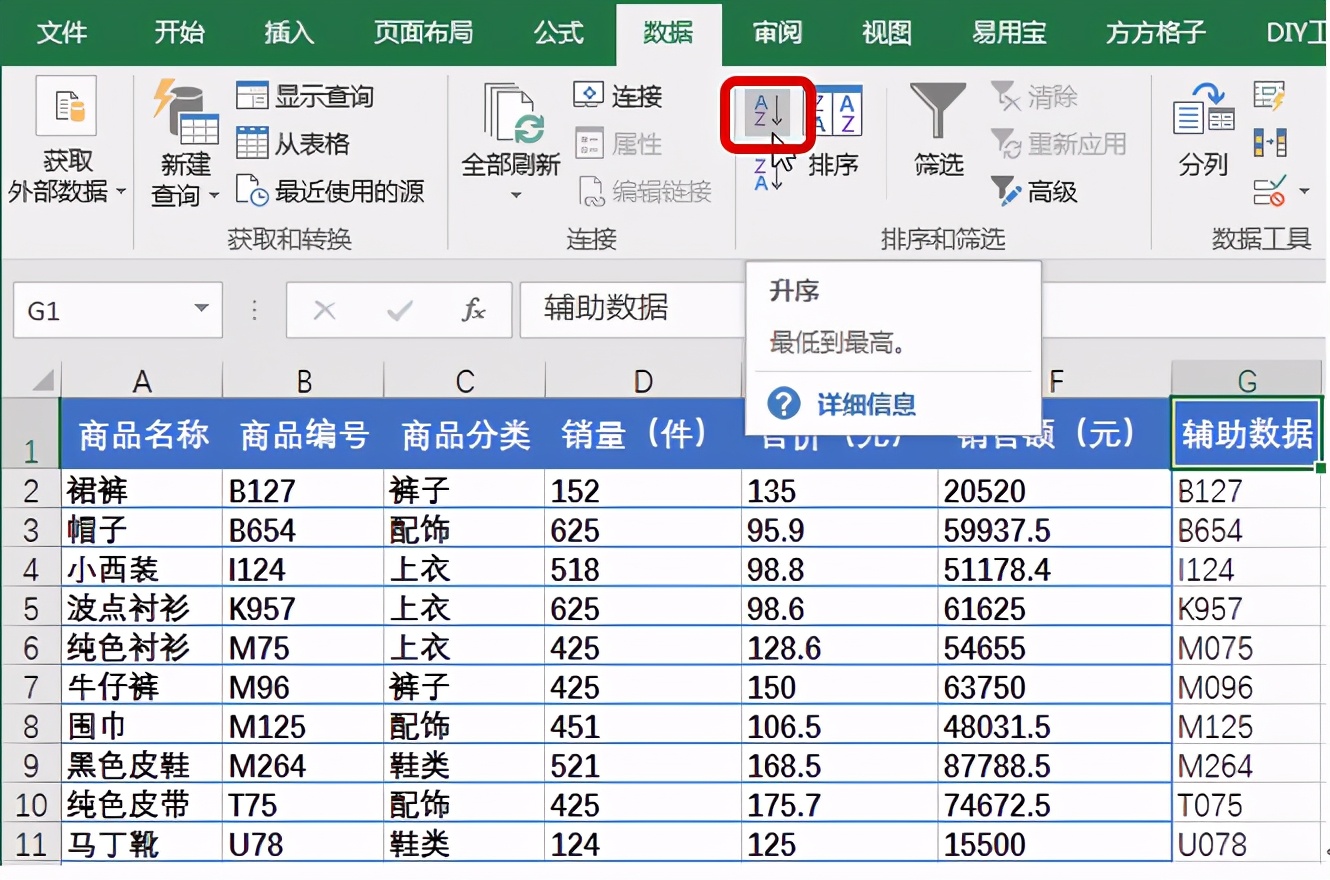
Task: Click the 显示查询 (Show Queries) icon
Action: (x=254, y=96)
